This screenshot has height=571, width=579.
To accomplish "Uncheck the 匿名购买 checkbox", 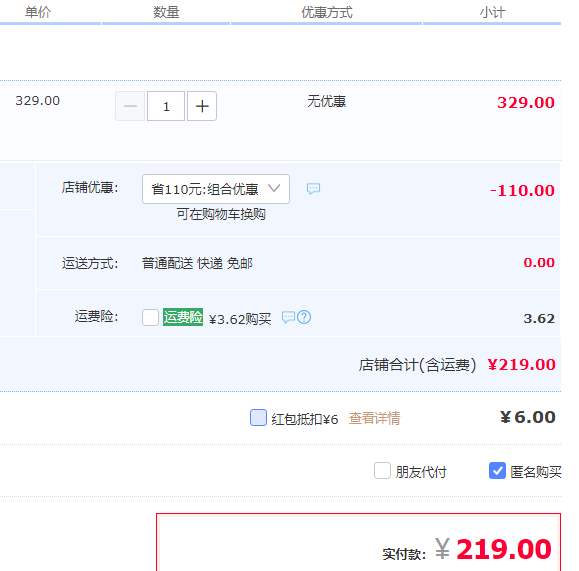I will point(497,471).
